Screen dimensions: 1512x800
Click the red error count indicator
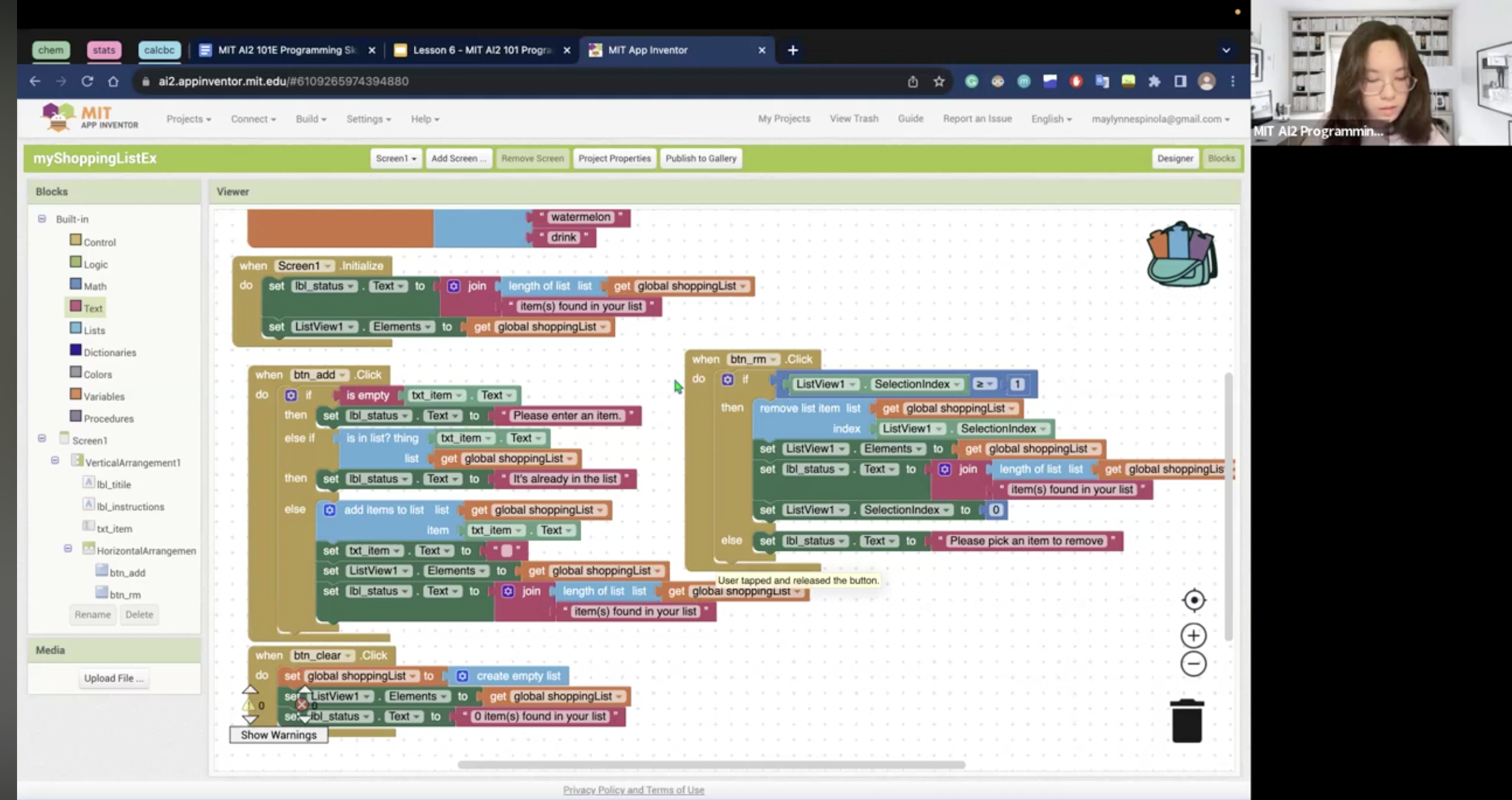pyautogui.click(x=303, y=704)
